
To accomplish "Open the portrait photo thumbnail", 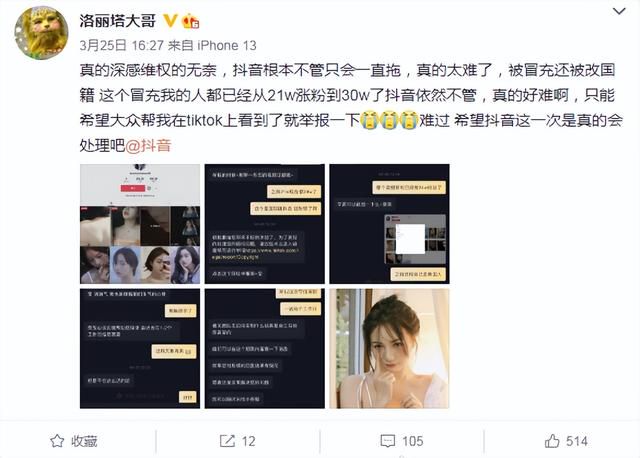I will (x=389, y=349).
